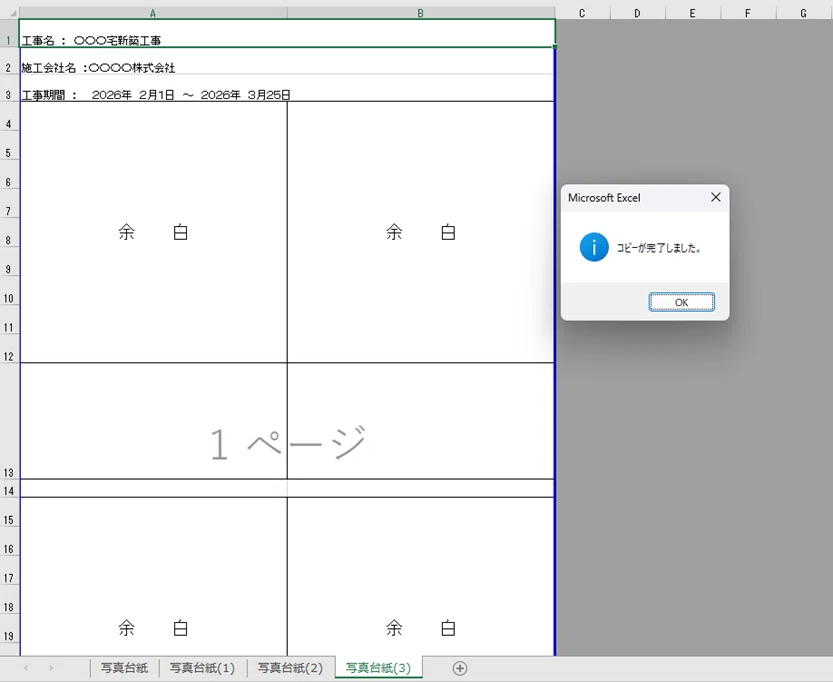Close the Microsoft Excel message dialog
This screenshot has height=682, width=833.
point(716,197)
